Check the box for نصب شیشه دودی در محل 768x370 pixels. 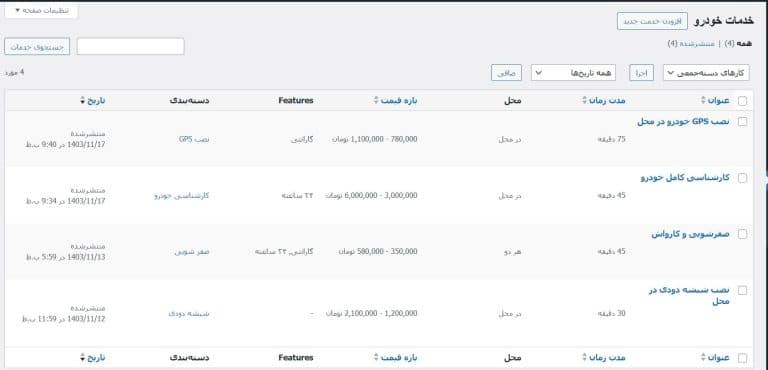click(x=743, y=291)
